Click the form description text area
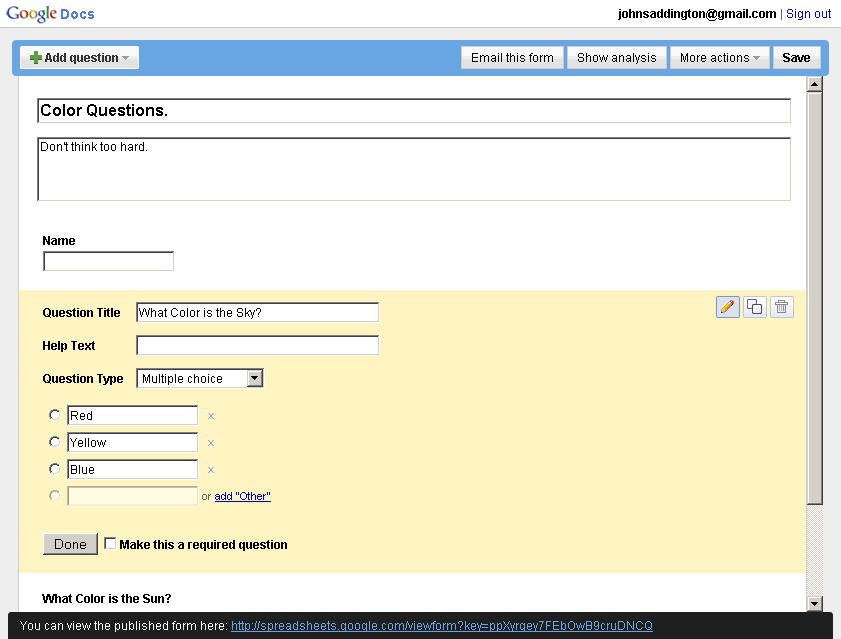This screenshot has height=639, width=841. point(414,169)
